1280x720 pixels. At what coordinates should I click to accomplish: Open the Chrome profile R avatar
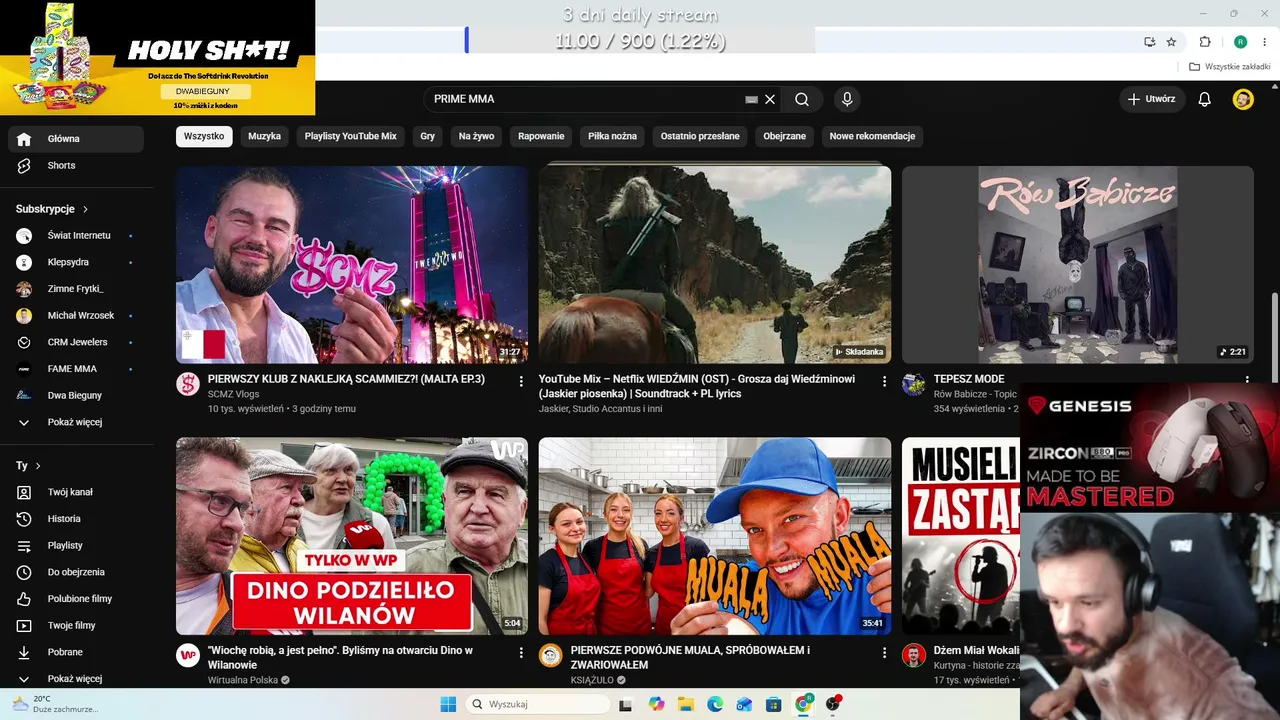1240,42
